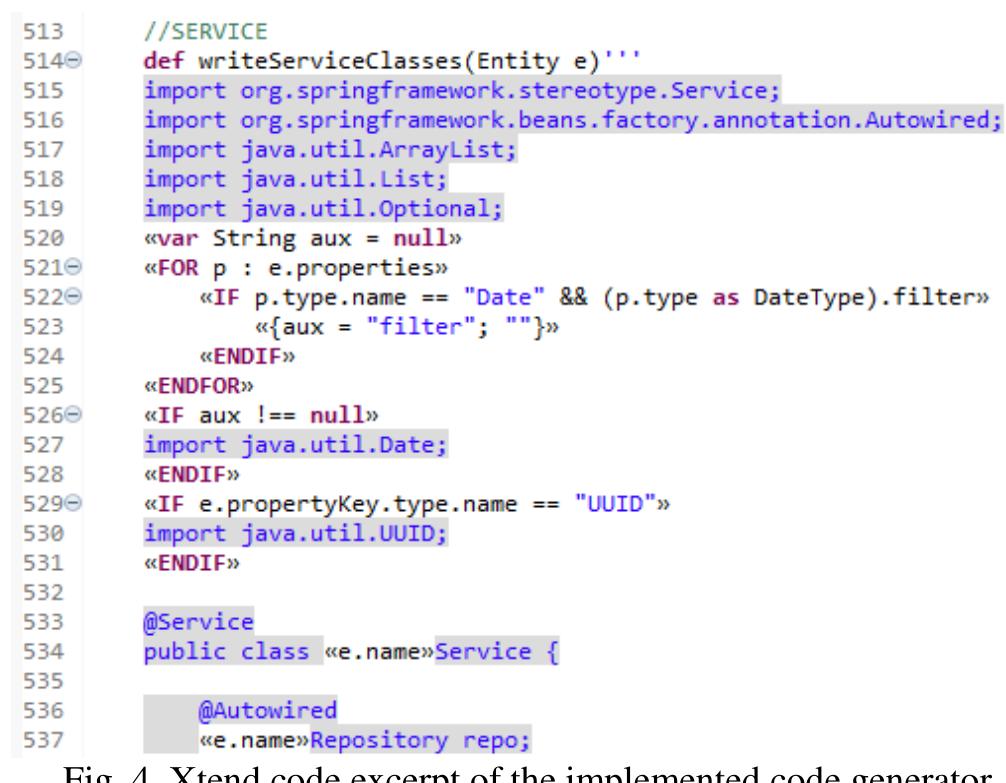
Task: Click Repository repo; field declaration
Action: 420,740
